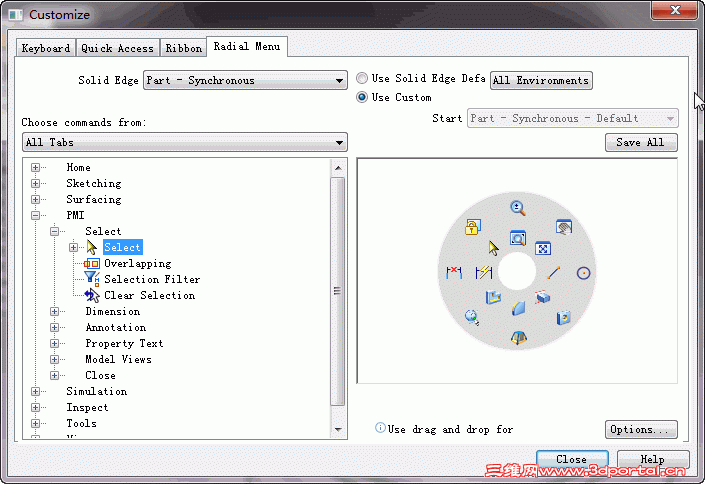This screenshot has height=484, width=705.
Task: Expand the Model Views group
Action: coord(54,359)
